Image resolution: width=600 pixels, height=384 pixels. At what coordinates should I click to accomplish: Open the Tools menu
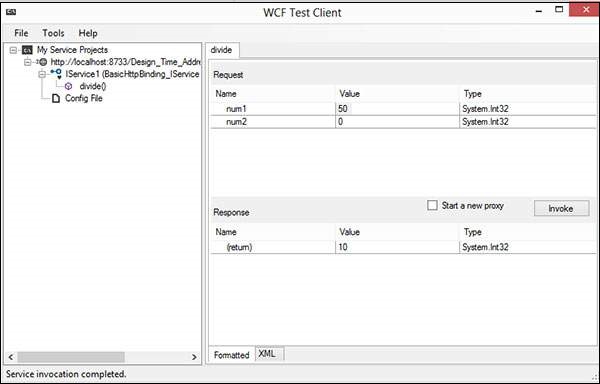pyautogui.click(x=53, y=33)
